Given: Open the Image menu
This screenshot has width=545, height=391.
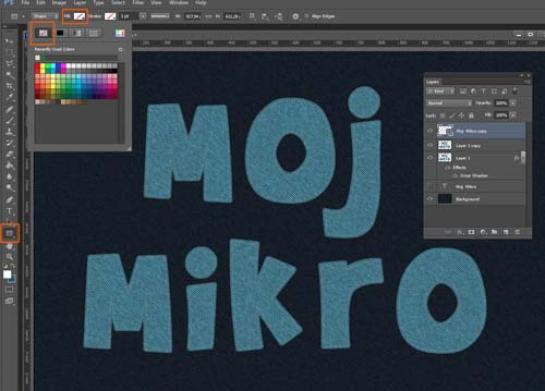Looking at the screenshot, I should point(59,3).
